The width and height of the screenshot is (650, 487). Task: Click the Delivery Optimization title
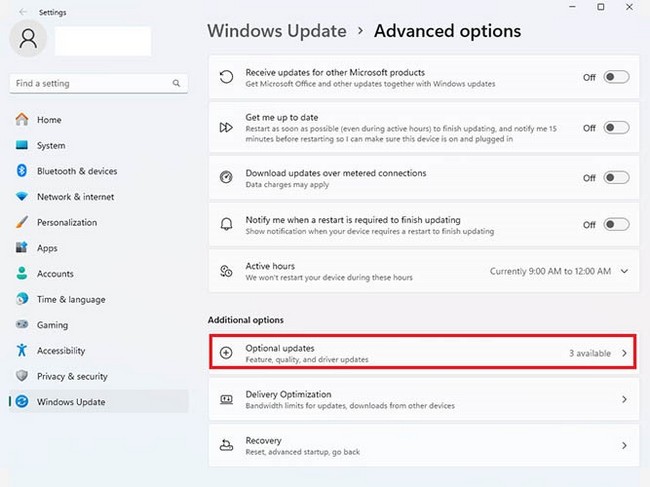(x=288, y=394)
